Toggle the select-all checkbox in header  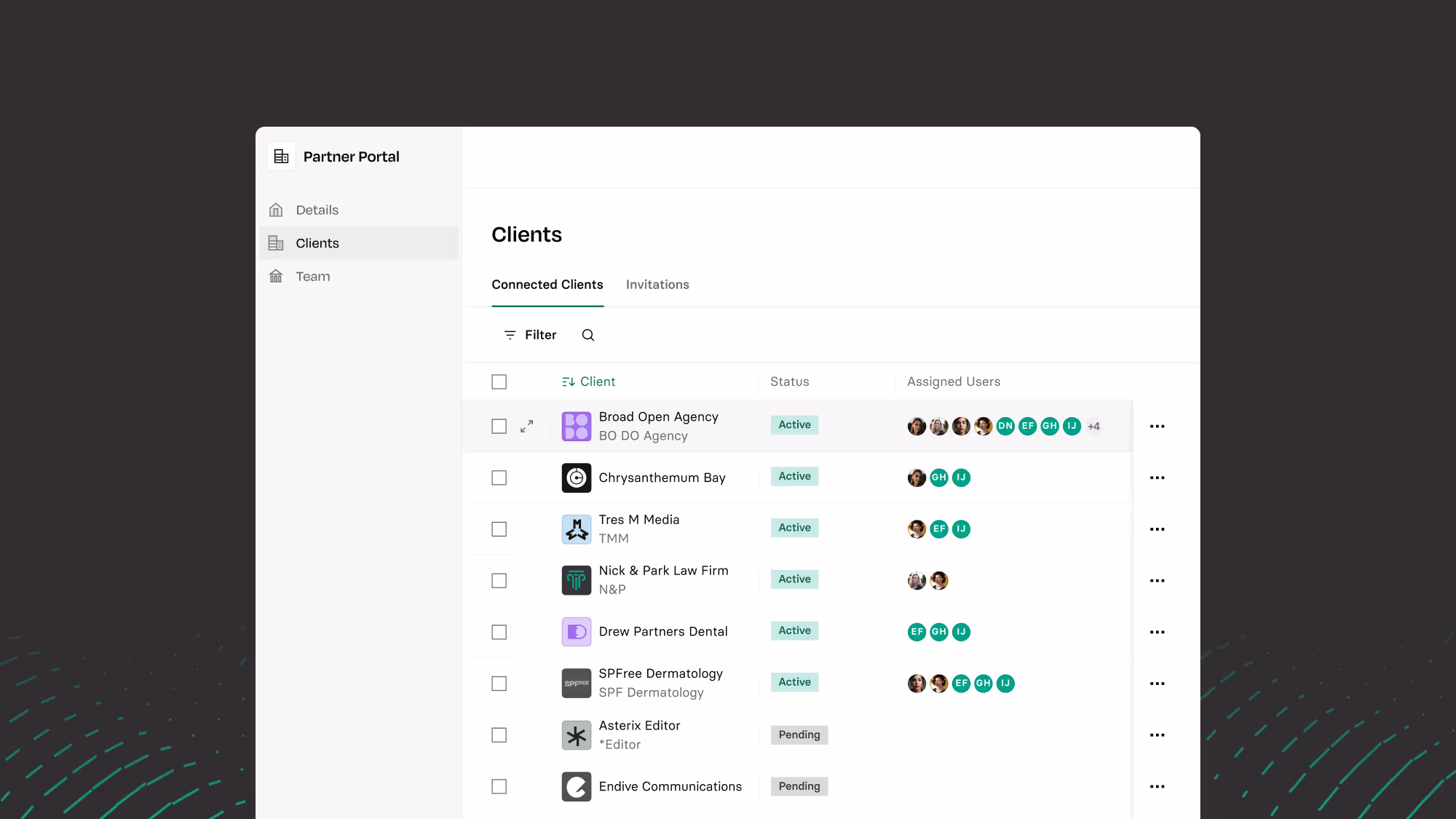499,381
